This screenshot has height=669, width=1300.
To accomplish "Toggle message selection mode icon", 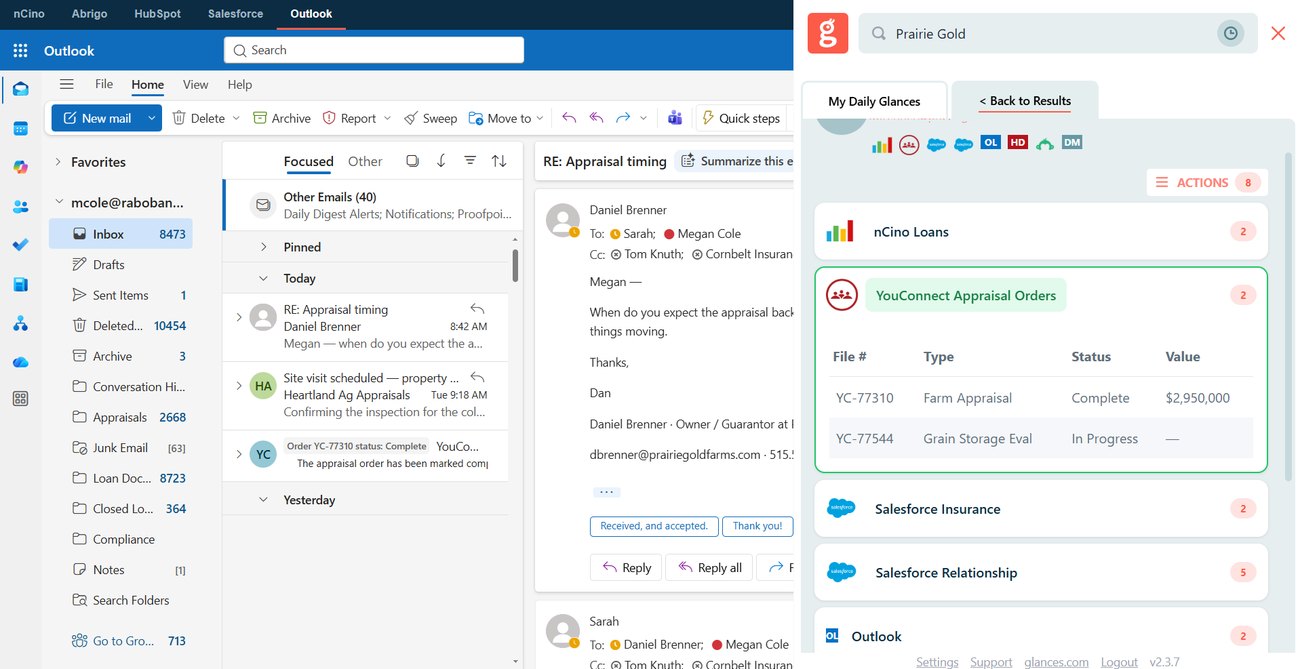I will tap(412, 161).
